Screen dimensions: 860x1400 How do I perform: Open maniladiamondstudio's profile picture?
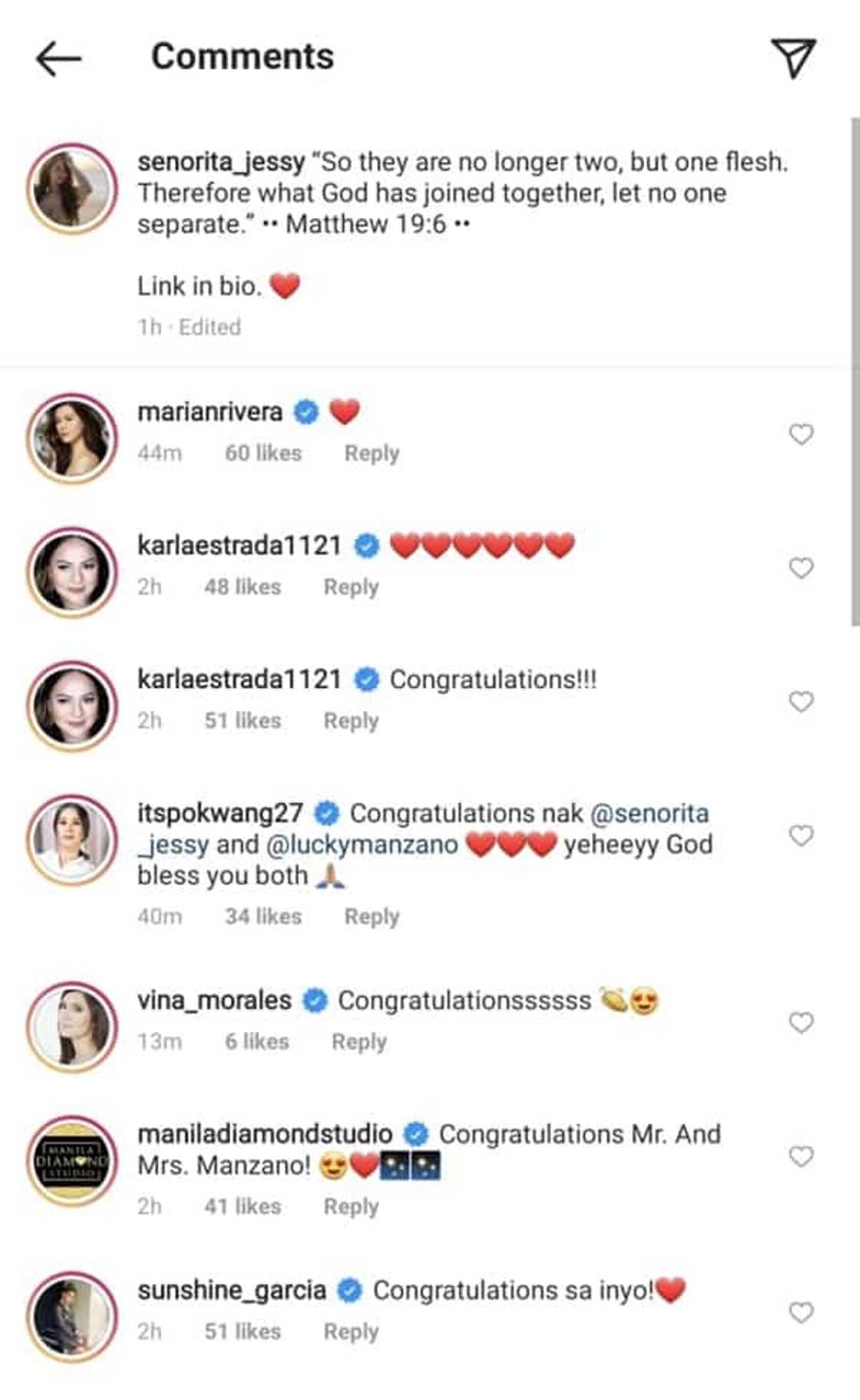73,1155
